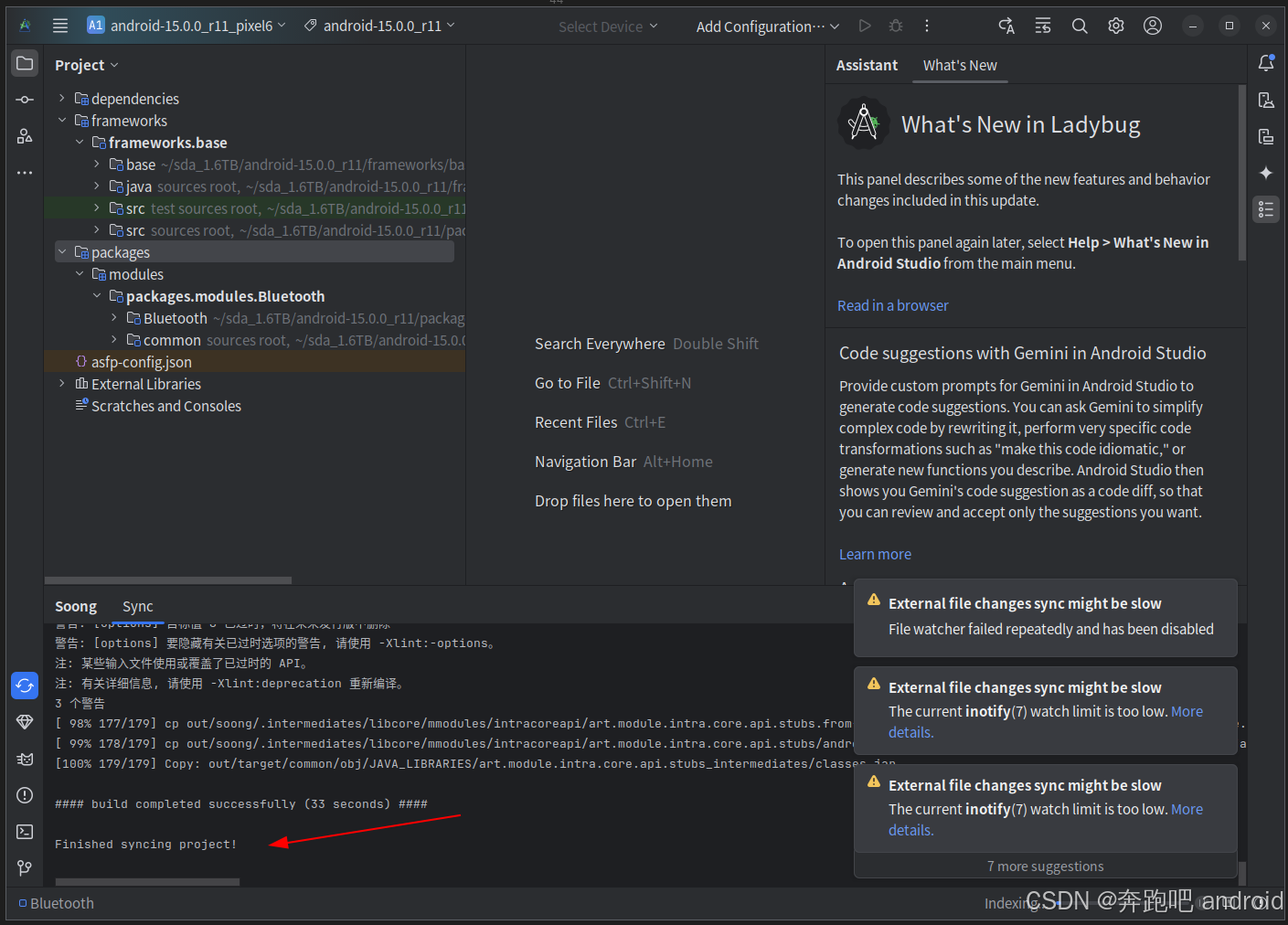The width and height of the screenshot is (1288, 925).
Task: Show the 7 more suggestions
Action: click(1045, 867)
